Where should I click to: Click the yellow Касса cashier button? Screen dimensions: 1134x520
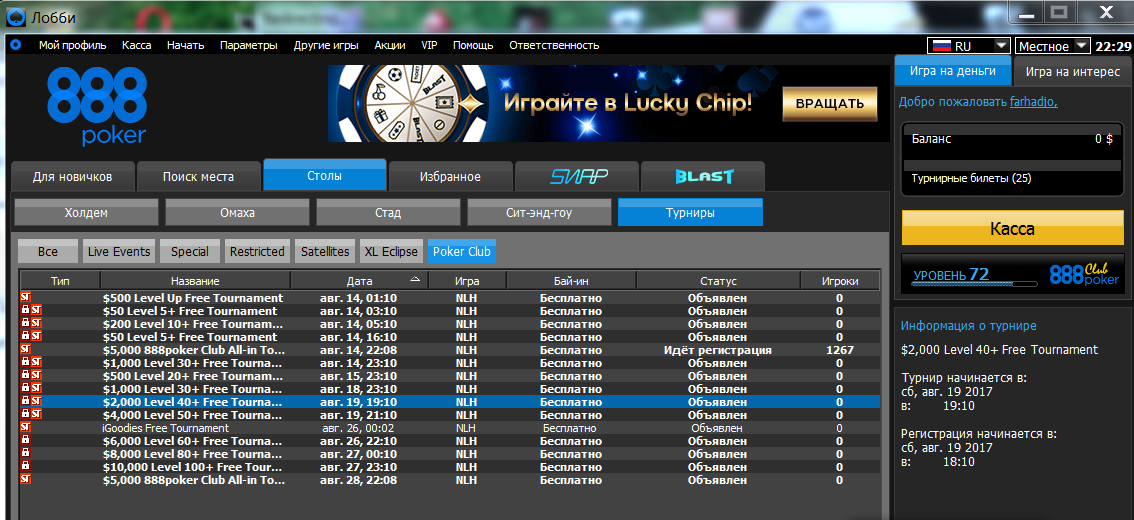[1012, 229]
